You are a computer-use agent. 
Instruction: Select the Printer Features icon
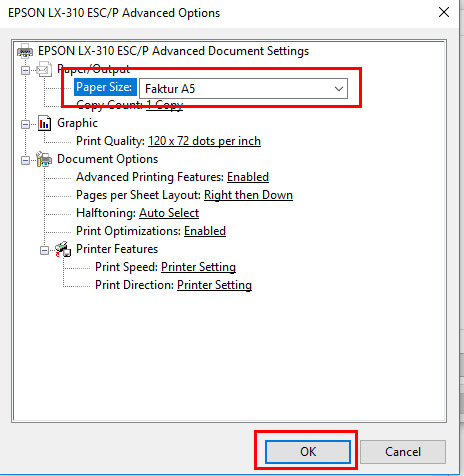(63, 249)
